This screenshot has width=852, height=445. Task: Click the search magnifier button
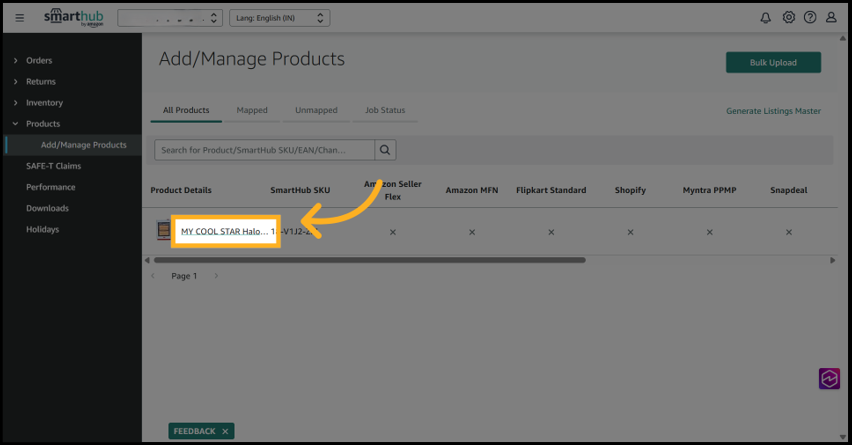(x=385, y=150)
